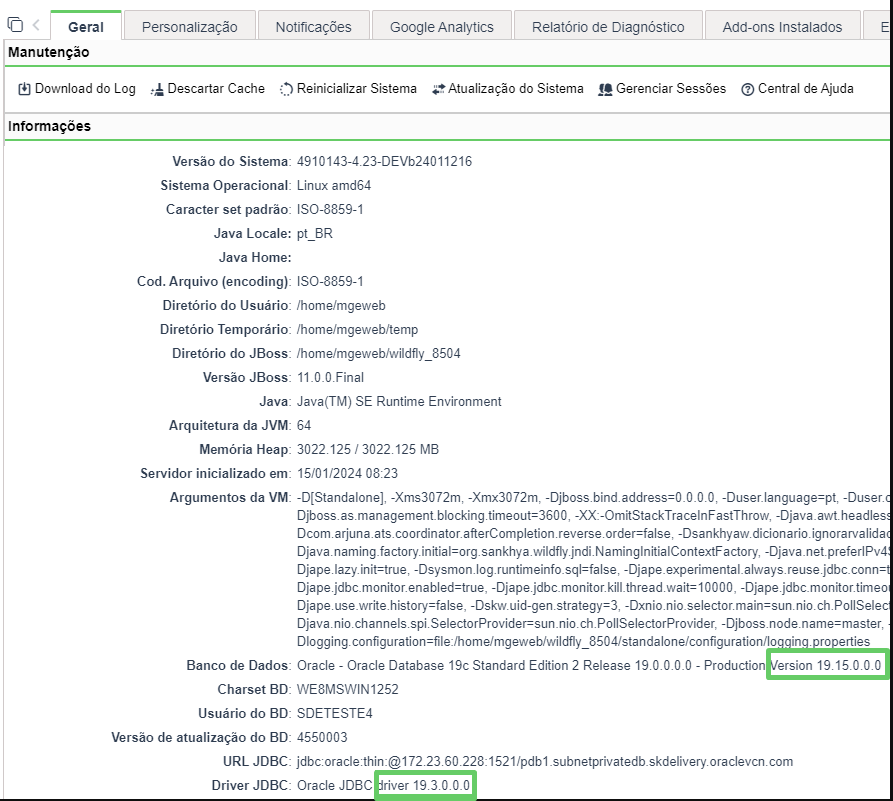Viewport: 893px width, 801px height.
Task: Click the Cod. Arquivo encoding ISO-8859-1 value
Action: click(330, 281)
